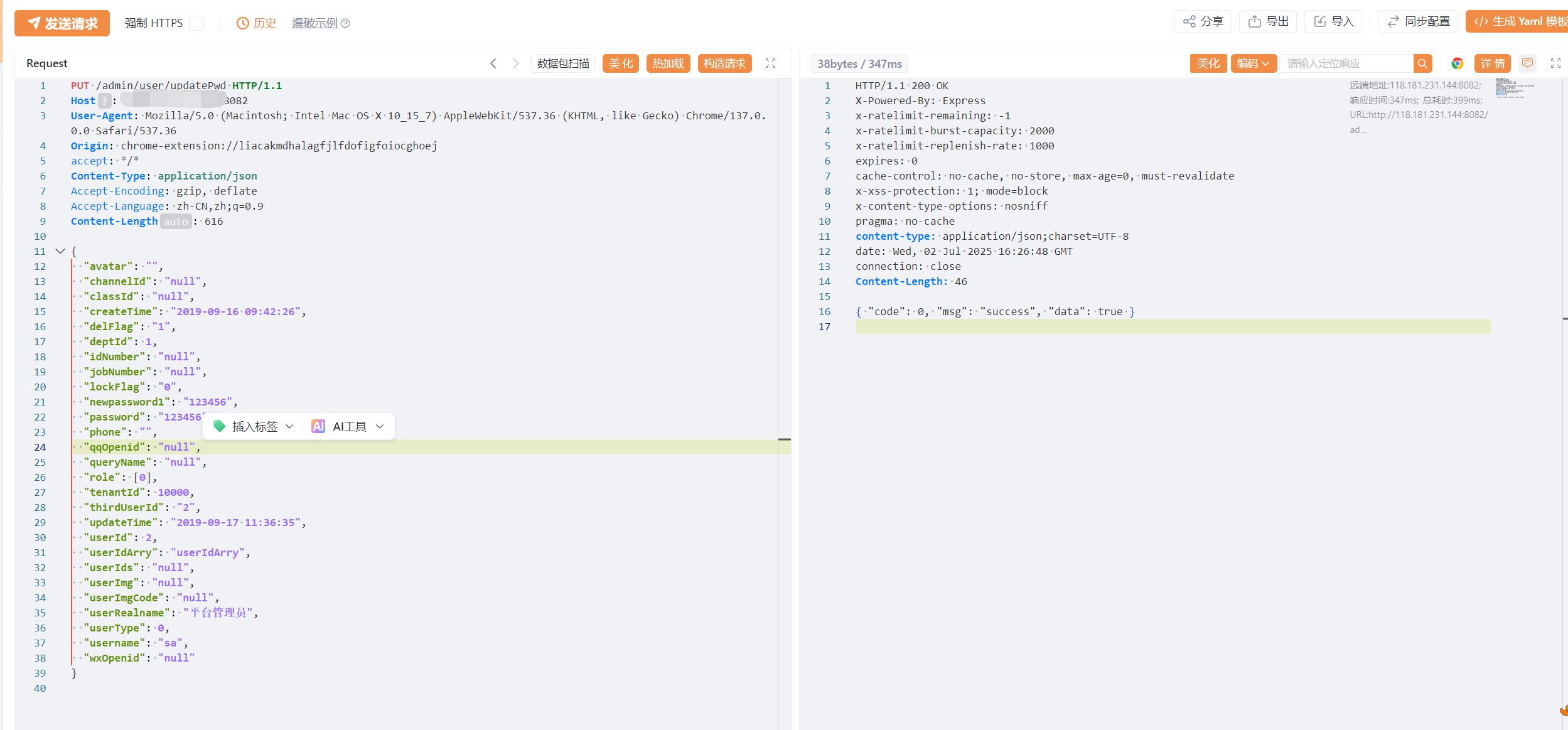The height and width of the screenshot is (730, 1568).
Task: Click the auto tag beside Content-Length
Action: 176,222
